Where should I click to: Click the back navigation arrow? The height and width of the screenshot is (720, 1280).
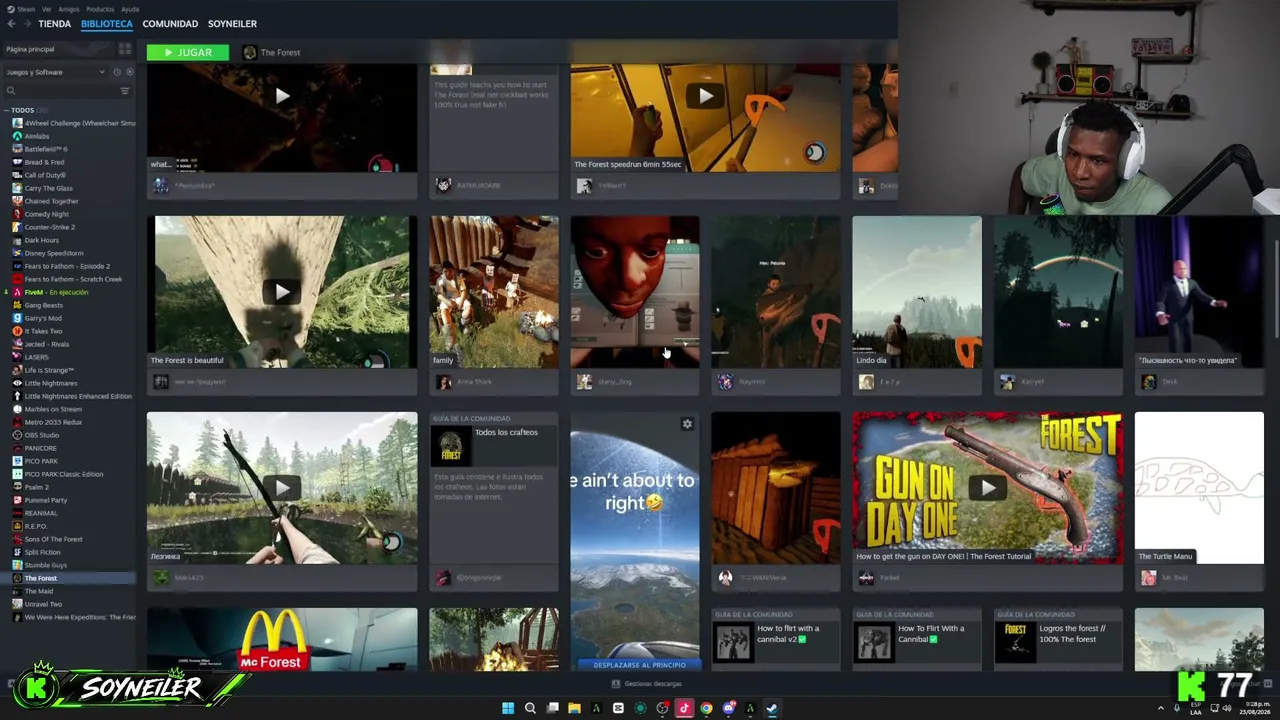(x=11, y=24)
